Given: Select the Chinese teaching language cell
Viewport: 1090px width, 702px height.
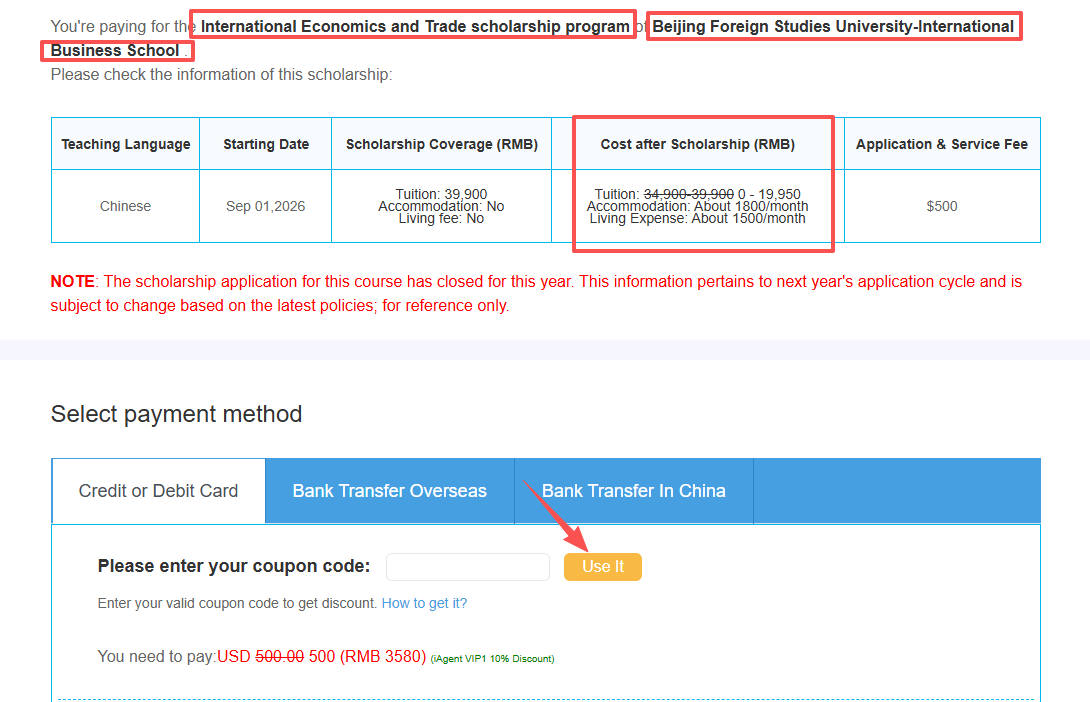Looking at the screenshot, I should coord(125,206).
